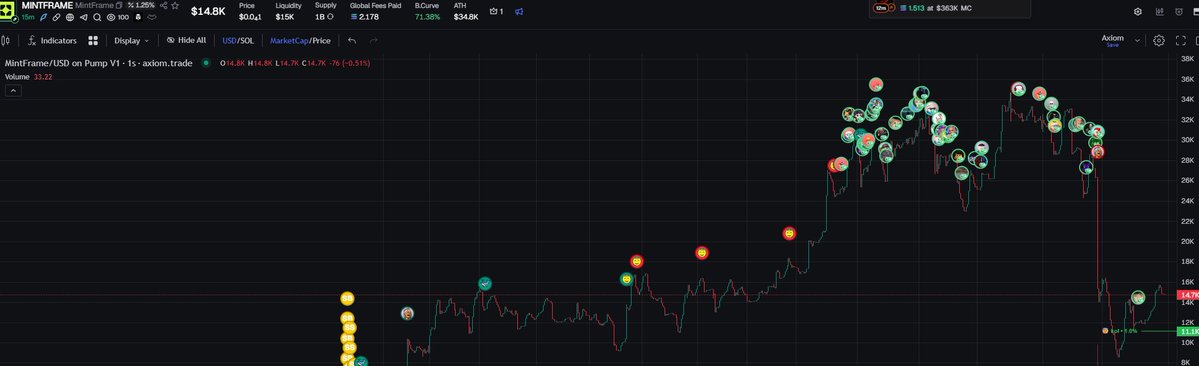This screenshot has width=1199, height=366.
Task: Expand the Display dropdown
Action: (132, 40)
